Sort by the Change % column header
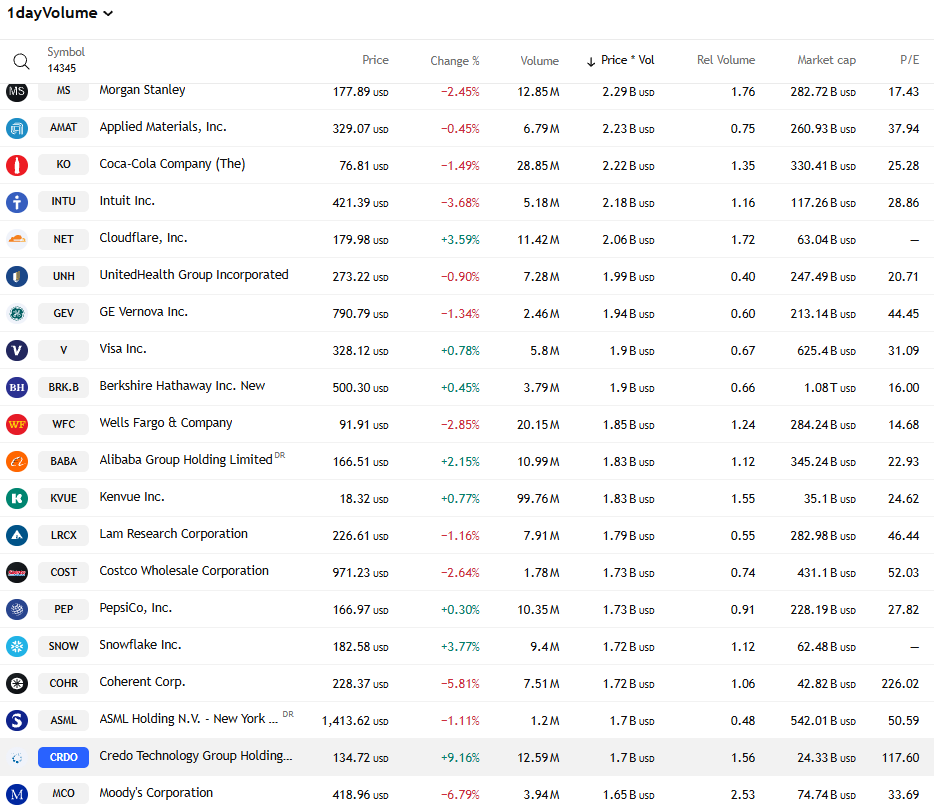934x807 pixels. (x=454, y=61)
